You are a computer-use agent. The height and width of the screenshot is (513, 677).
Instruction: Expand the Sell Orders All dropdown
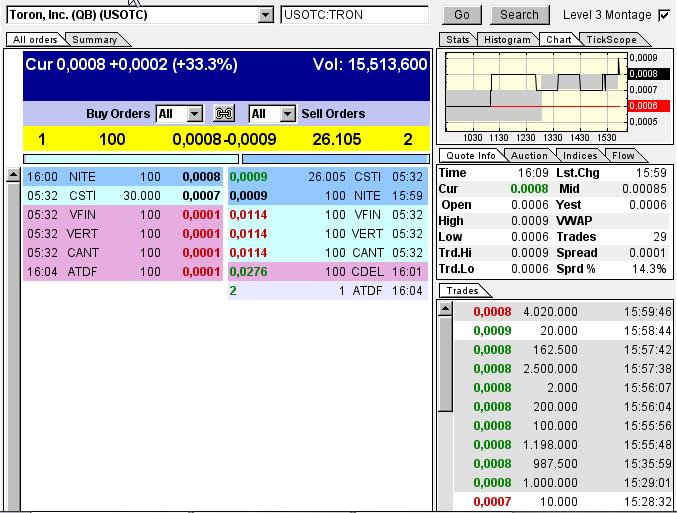[x=288, y=114]
